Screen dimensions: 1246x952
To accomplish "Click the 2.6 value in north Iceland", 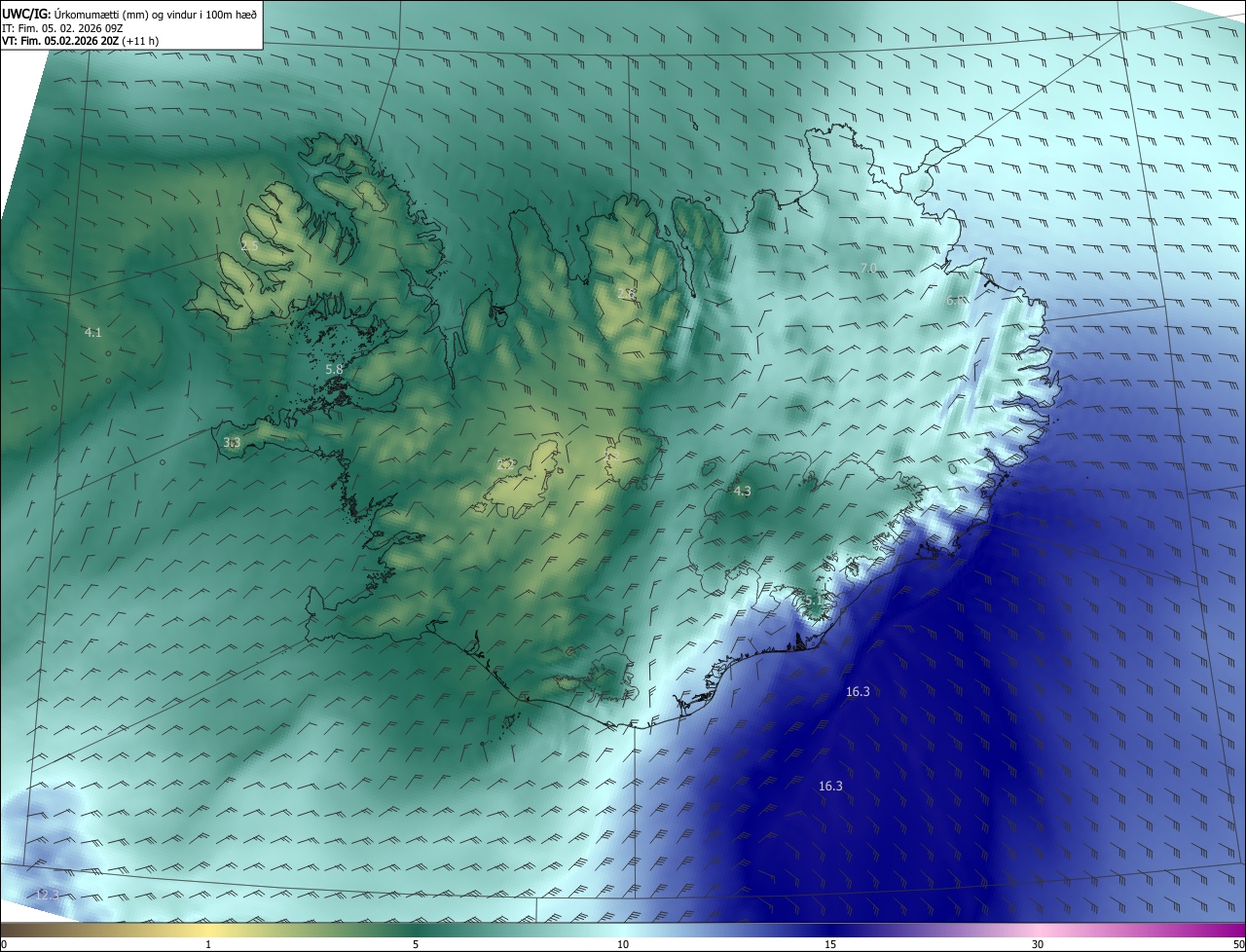I will click(627, 293).
